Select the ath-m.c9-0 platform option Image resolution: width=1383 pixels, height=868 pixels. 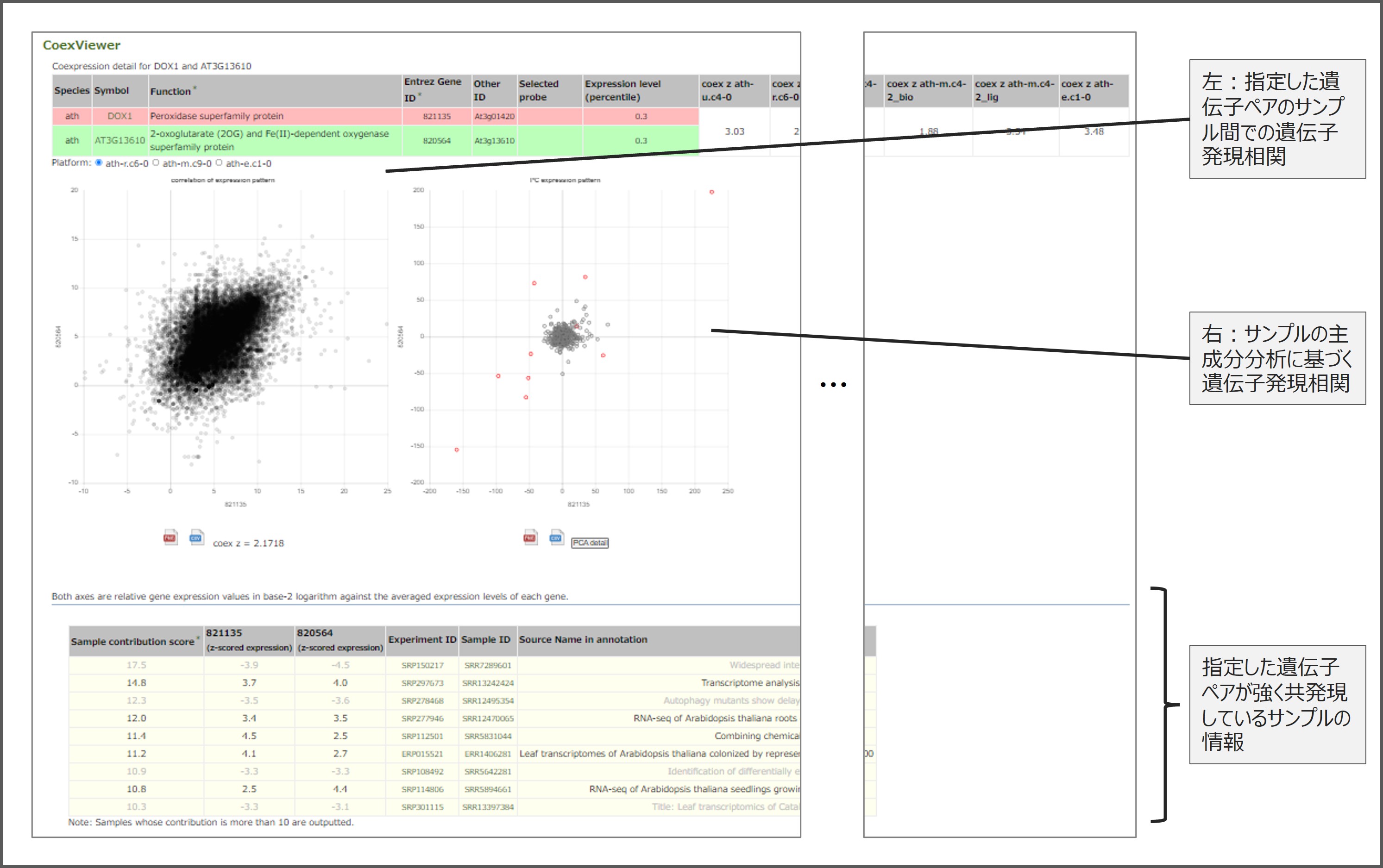point(156,163)
